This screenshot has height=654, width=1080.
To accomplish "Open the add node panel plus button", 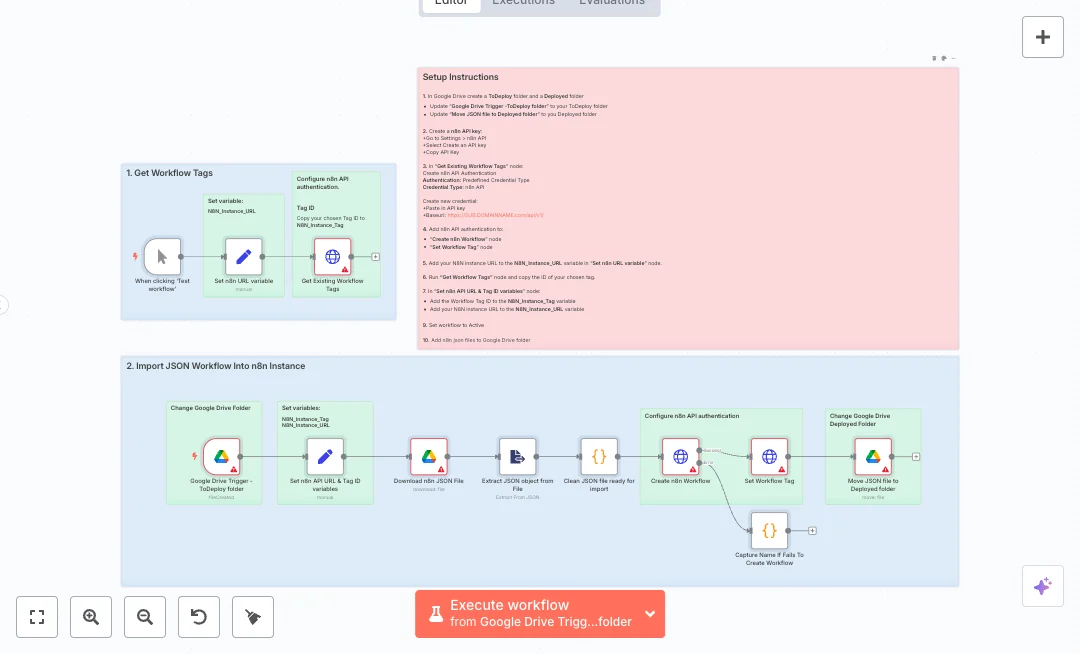I will click(1042, 37).
